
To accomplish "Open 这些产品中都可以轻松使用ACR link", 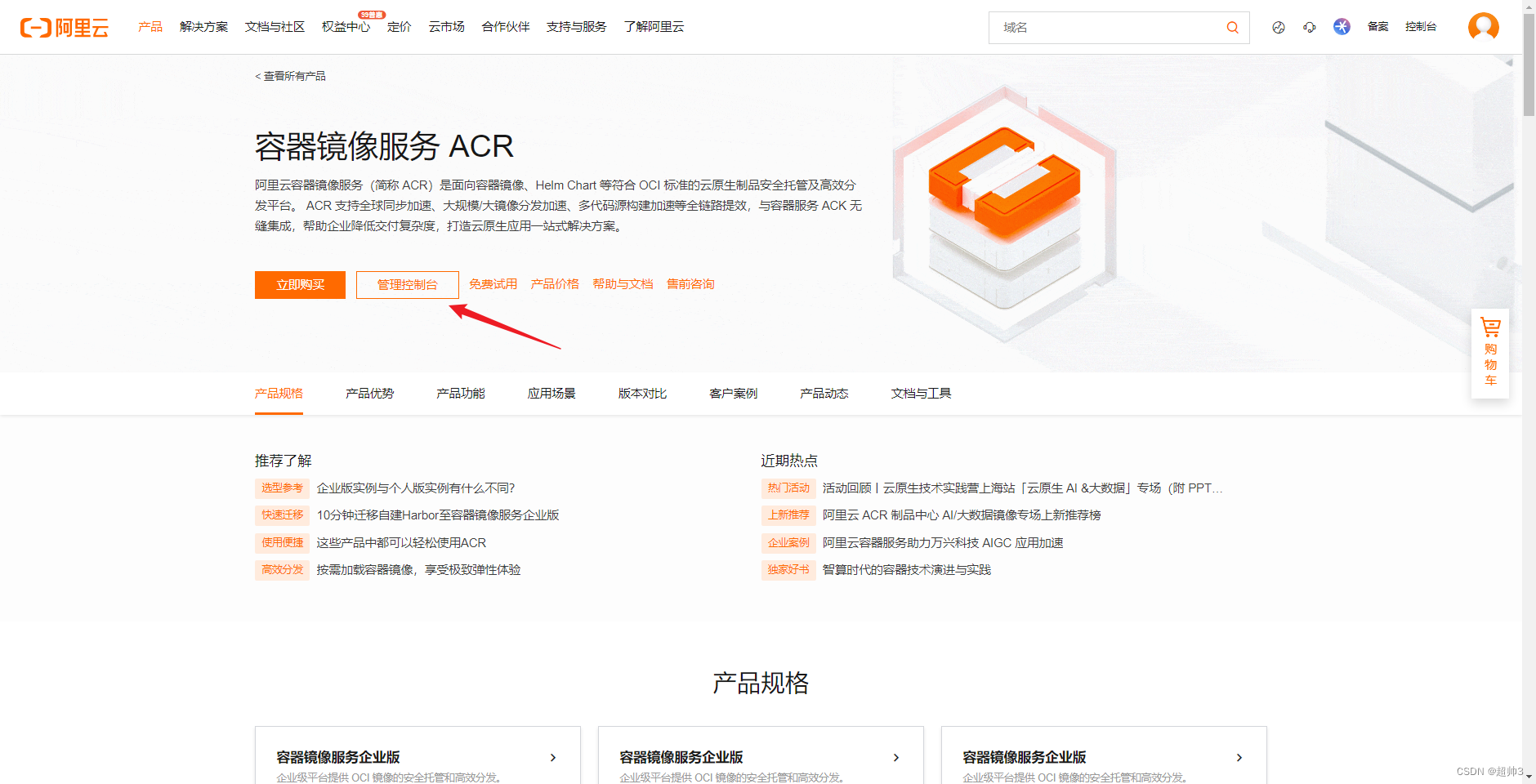I will [401, 543].
